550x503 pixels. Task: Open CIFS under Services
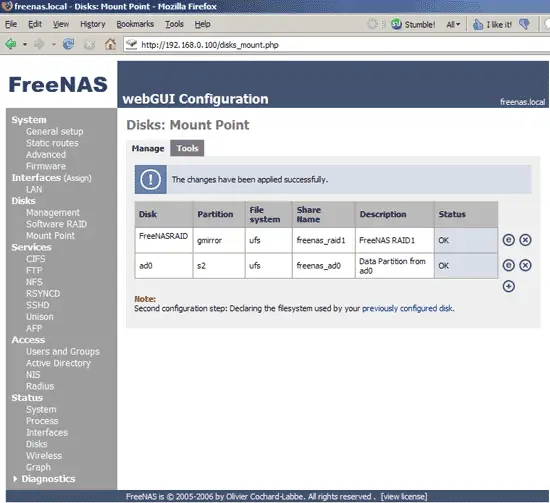35,259
